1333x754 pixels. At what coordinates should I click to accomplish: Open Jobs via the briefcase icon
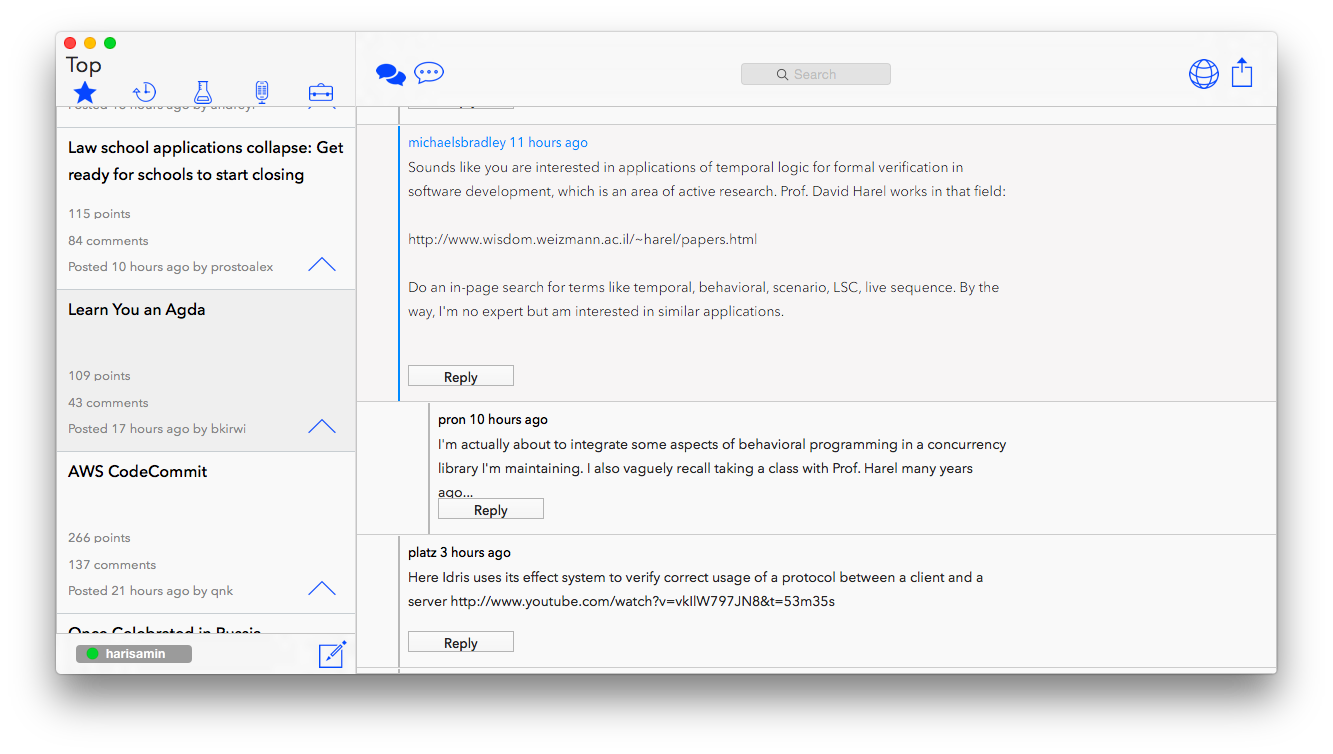[320, 91]
